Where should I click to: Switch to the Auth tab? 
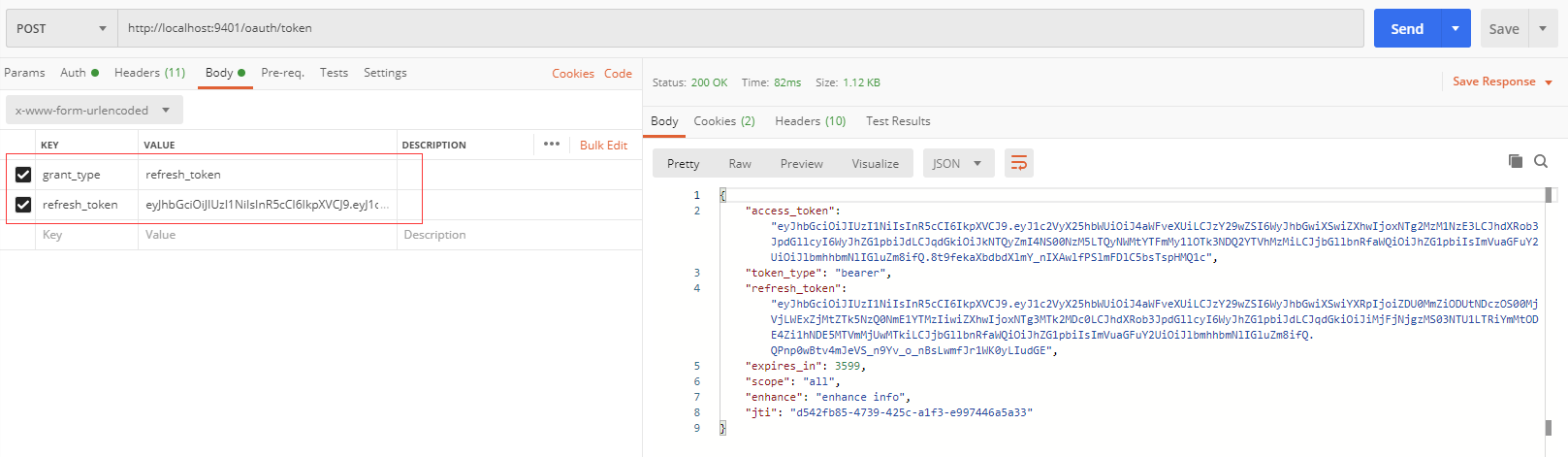tap(79, 73)
